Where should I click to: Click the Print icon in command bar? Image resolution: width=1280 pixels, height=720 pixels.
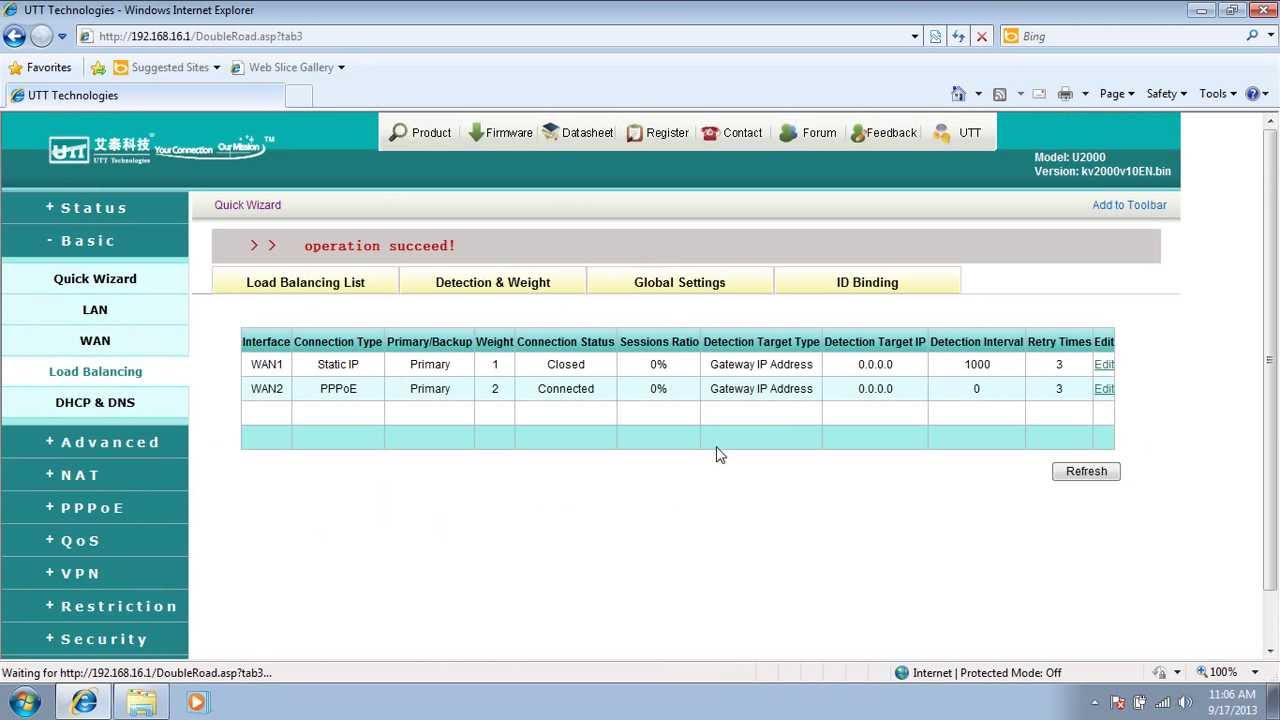coord(1065,93)
